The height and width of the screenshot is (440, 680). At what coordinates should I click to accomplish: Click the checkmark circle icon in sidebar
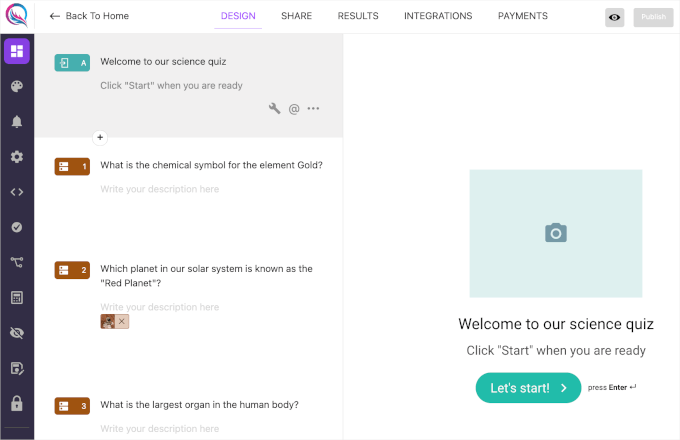(16, 227)
